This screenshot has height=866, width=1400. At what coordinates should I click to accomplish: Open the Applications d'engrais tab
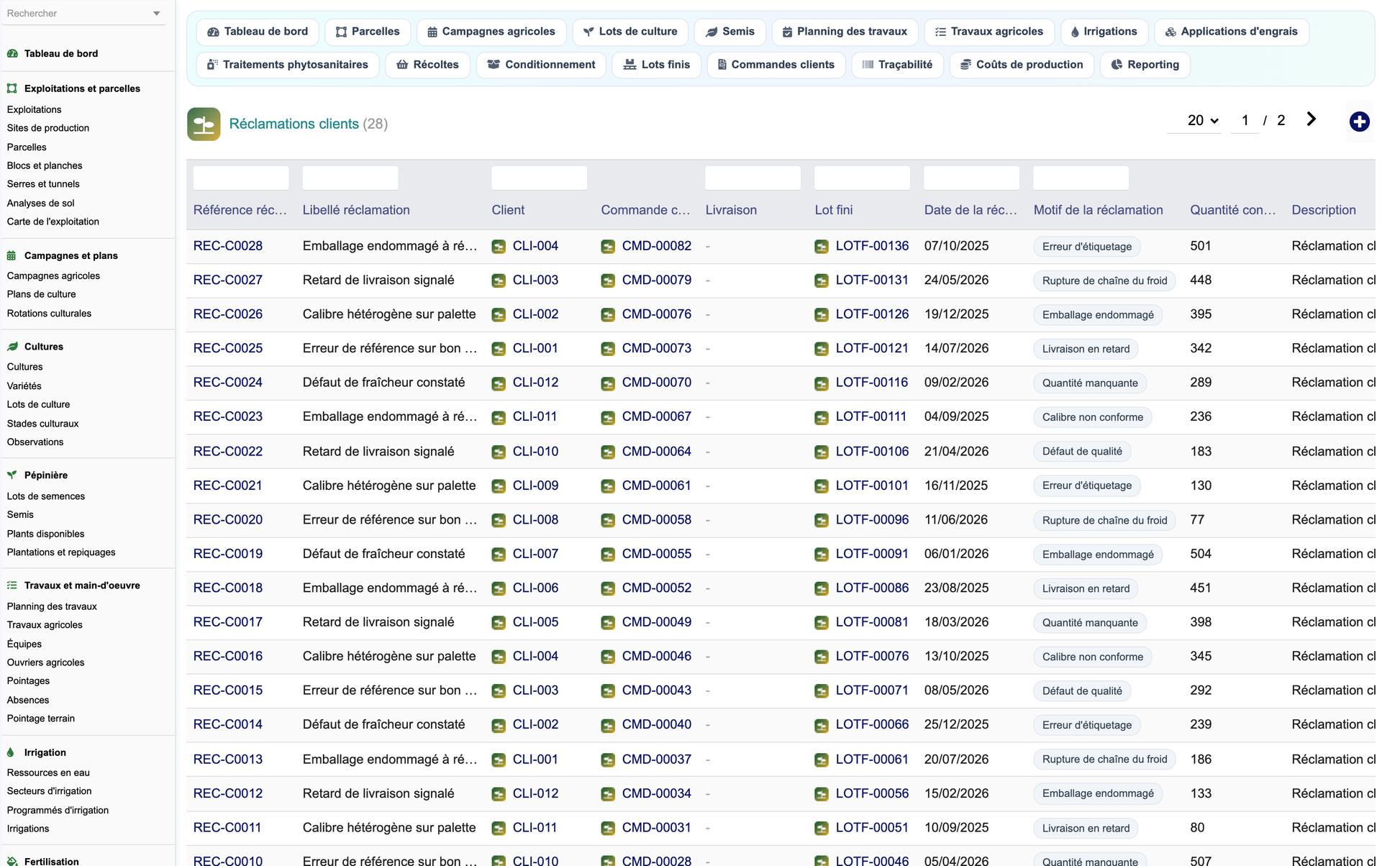click(1232, 32)
